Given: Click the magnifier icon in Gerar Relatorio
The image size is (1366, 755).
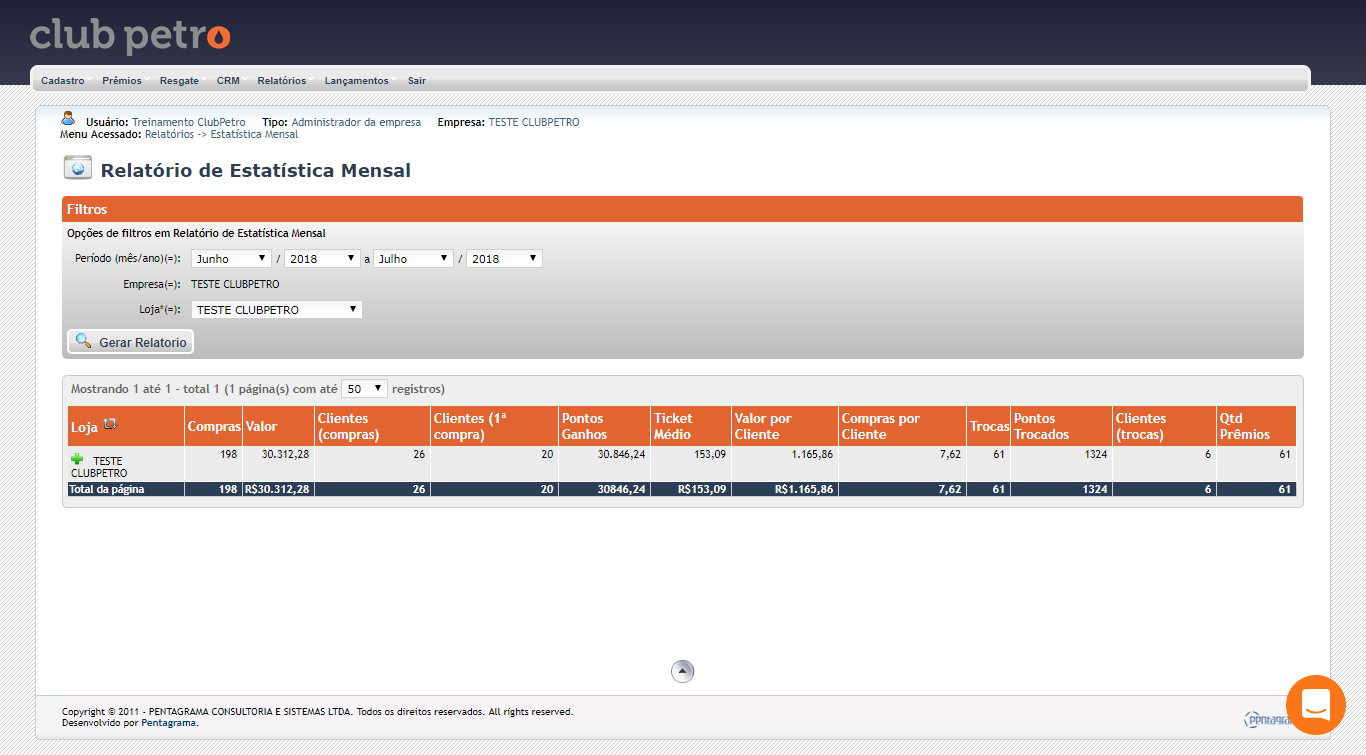Looking at the screenshot, I should [84, 341].
